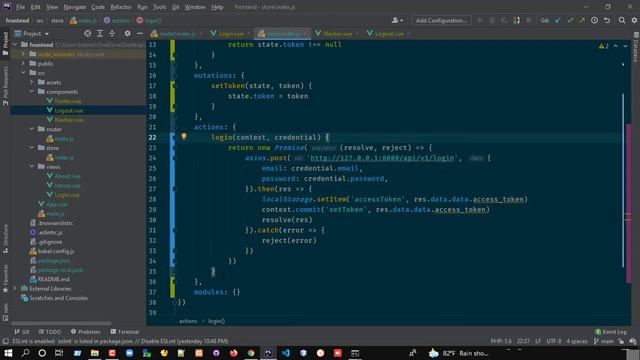Open the Database side tool window
The image size is (640, 360).
(x=636, y=48)
